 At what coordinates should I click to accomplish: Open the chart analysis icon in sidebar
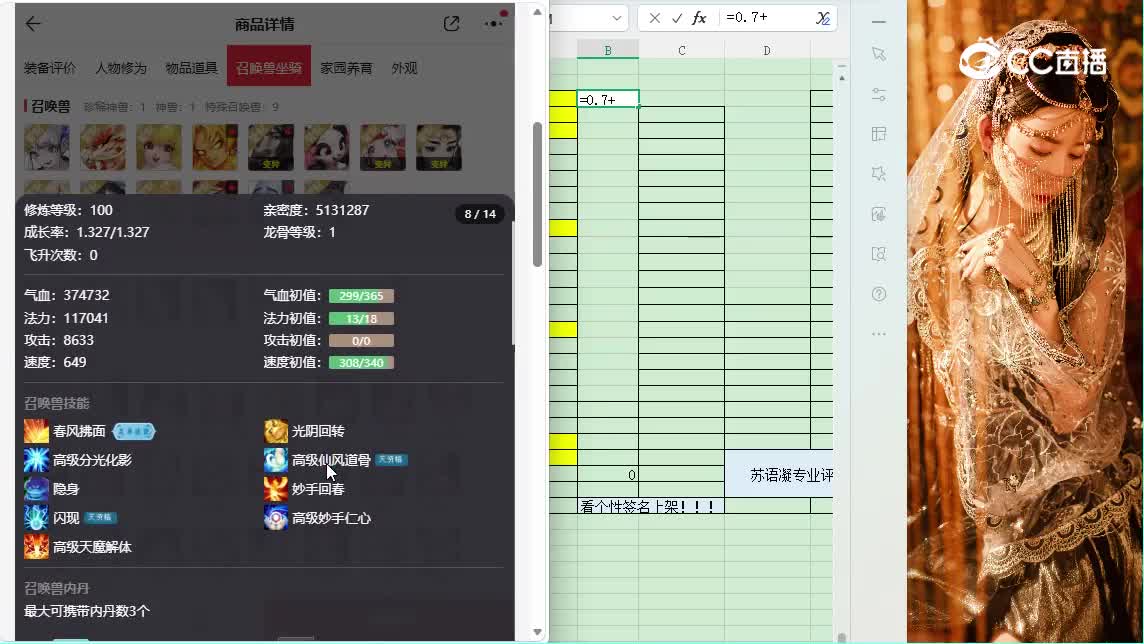(x=878, y=214)
